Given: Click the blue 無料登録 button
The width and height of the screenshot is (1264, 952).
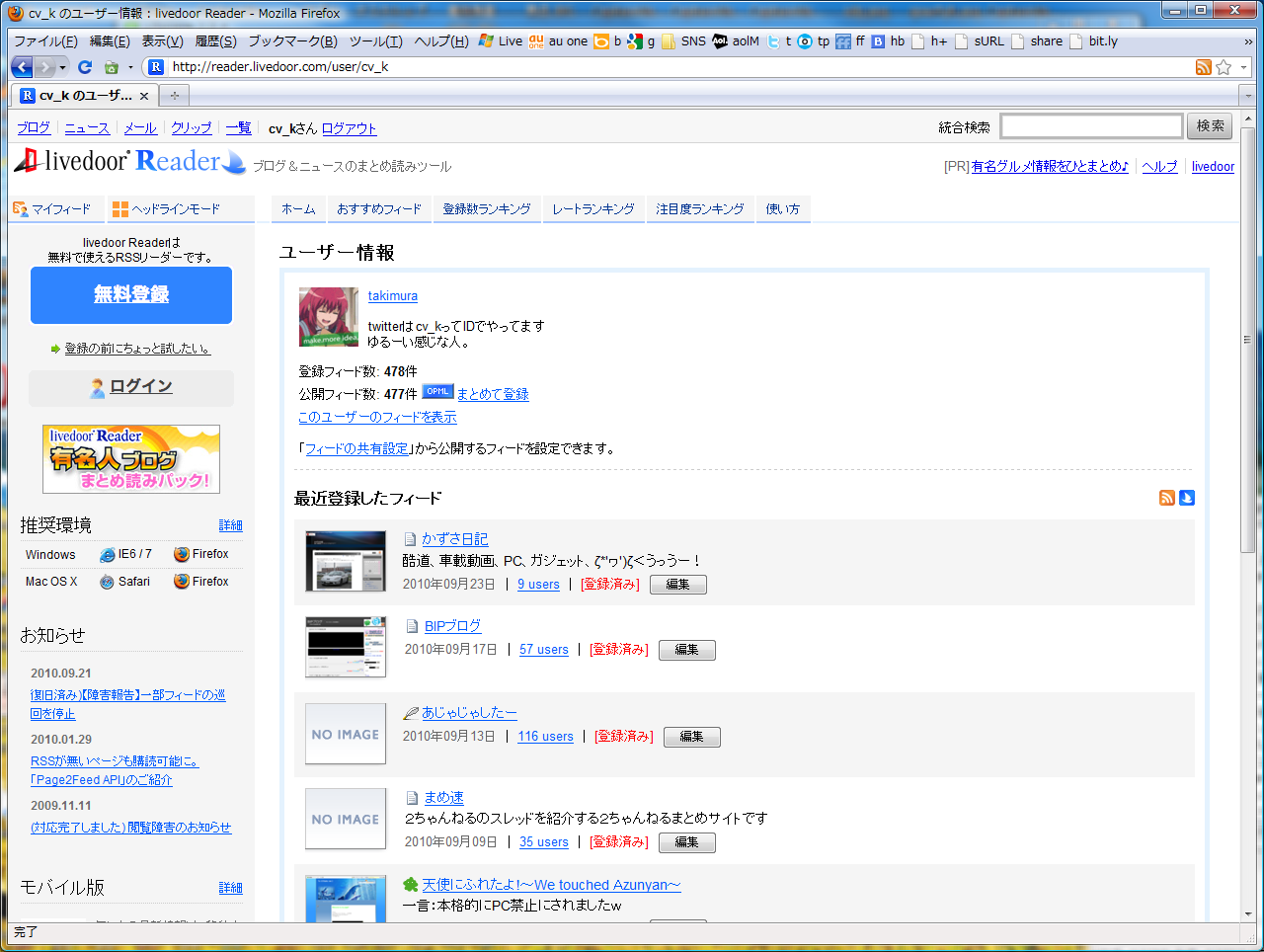Looking at the screenshot, I should 131,294.
